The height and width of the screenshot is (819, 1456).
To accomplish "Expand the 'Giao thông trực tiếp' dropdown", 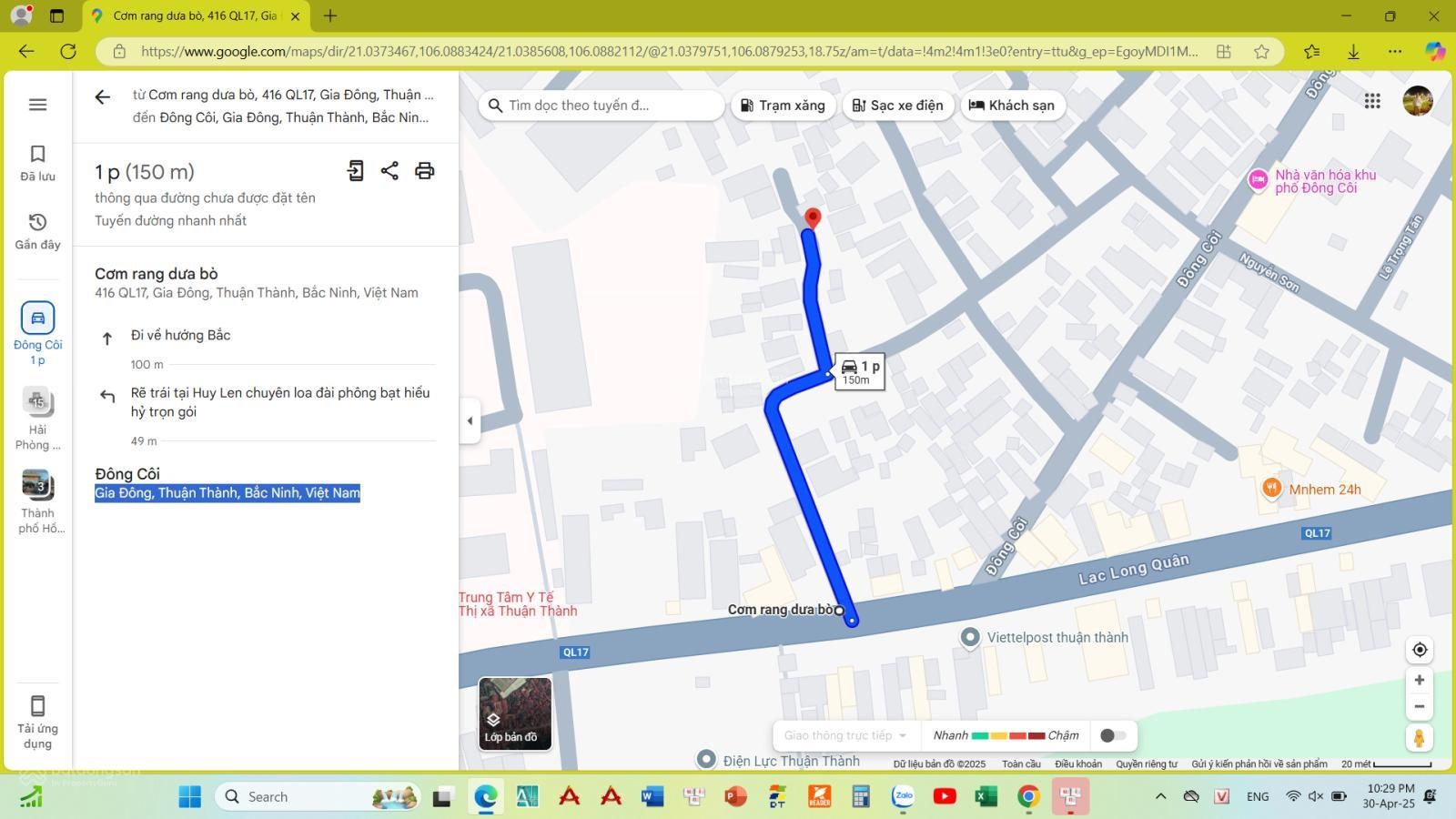I will (x=844, y=735).
